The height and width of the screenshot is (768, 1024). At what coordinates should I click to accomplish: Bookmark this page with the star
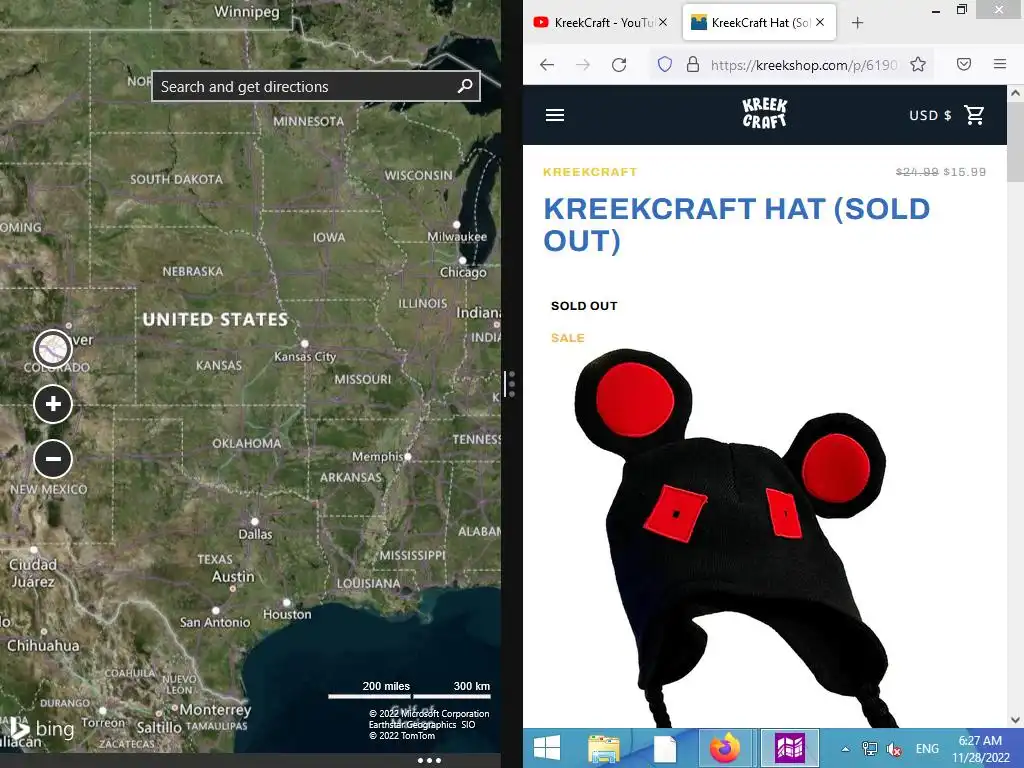918,65
